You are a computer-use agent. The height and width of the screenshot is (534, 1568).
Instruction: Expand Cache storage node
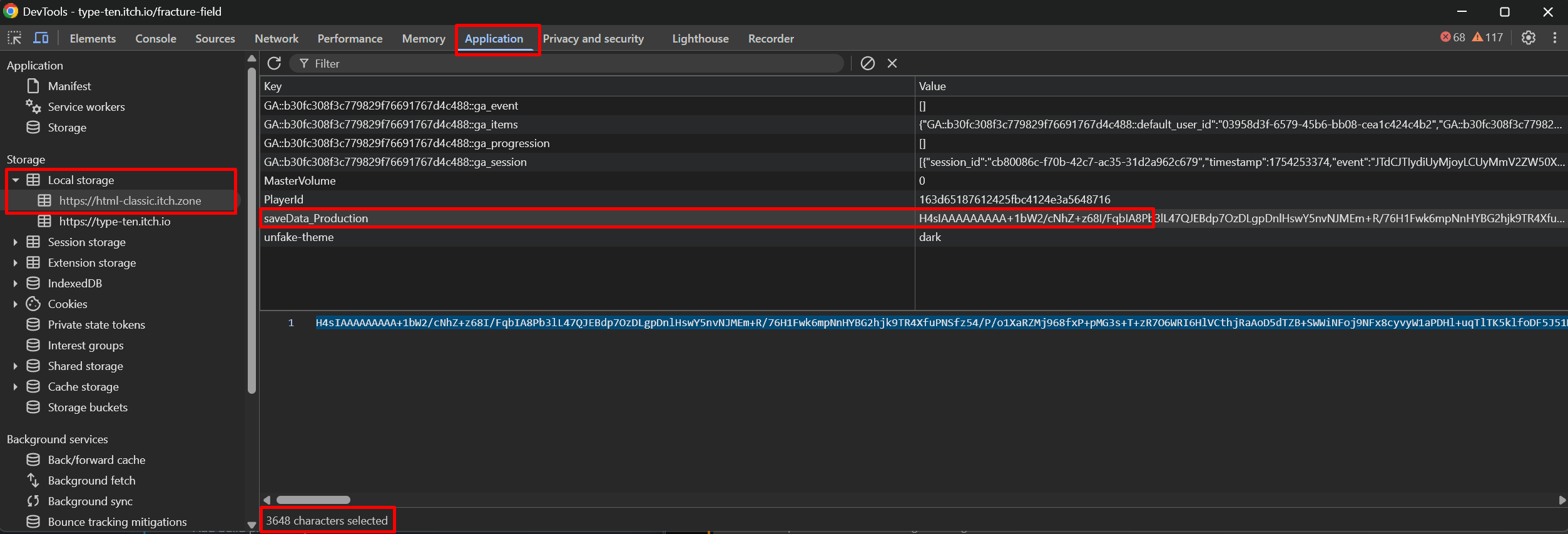[x=16, y=387]
